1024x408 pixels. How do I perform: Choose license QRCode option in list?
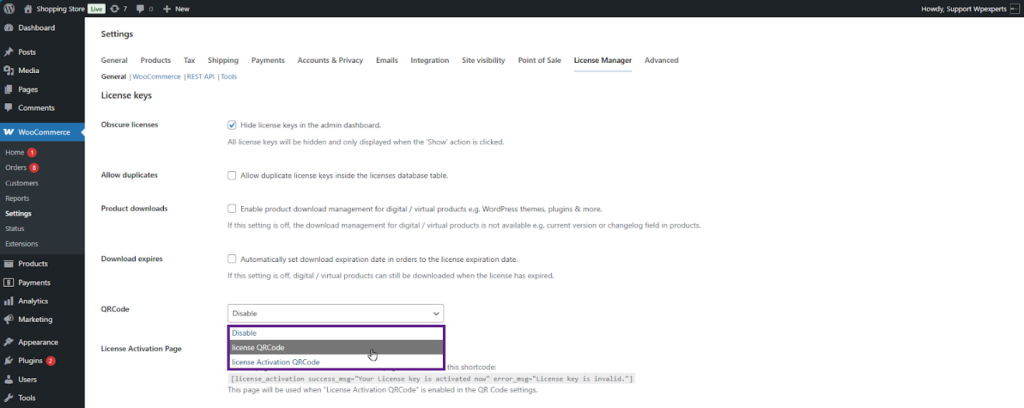(x=336, y=347)
